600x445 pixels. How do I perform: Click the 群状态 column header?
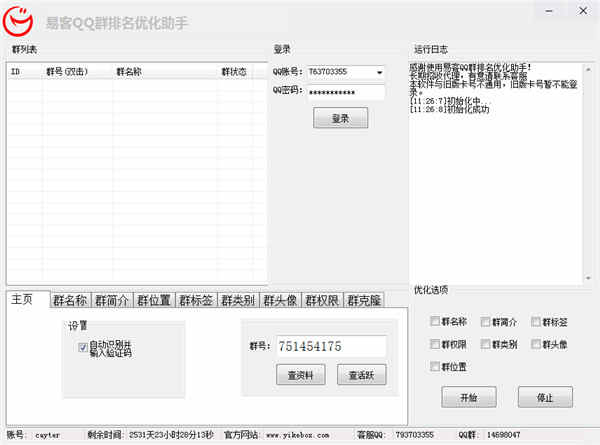point(235,72)
